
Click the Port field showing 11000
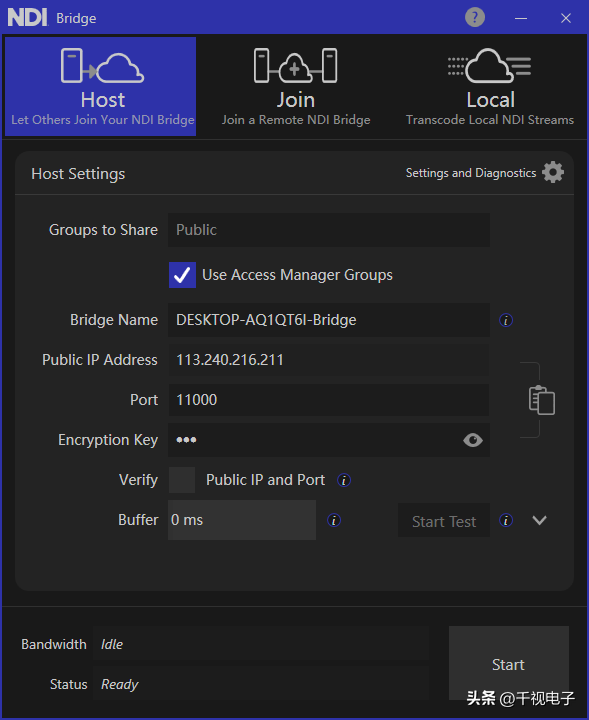coord(329,400)
